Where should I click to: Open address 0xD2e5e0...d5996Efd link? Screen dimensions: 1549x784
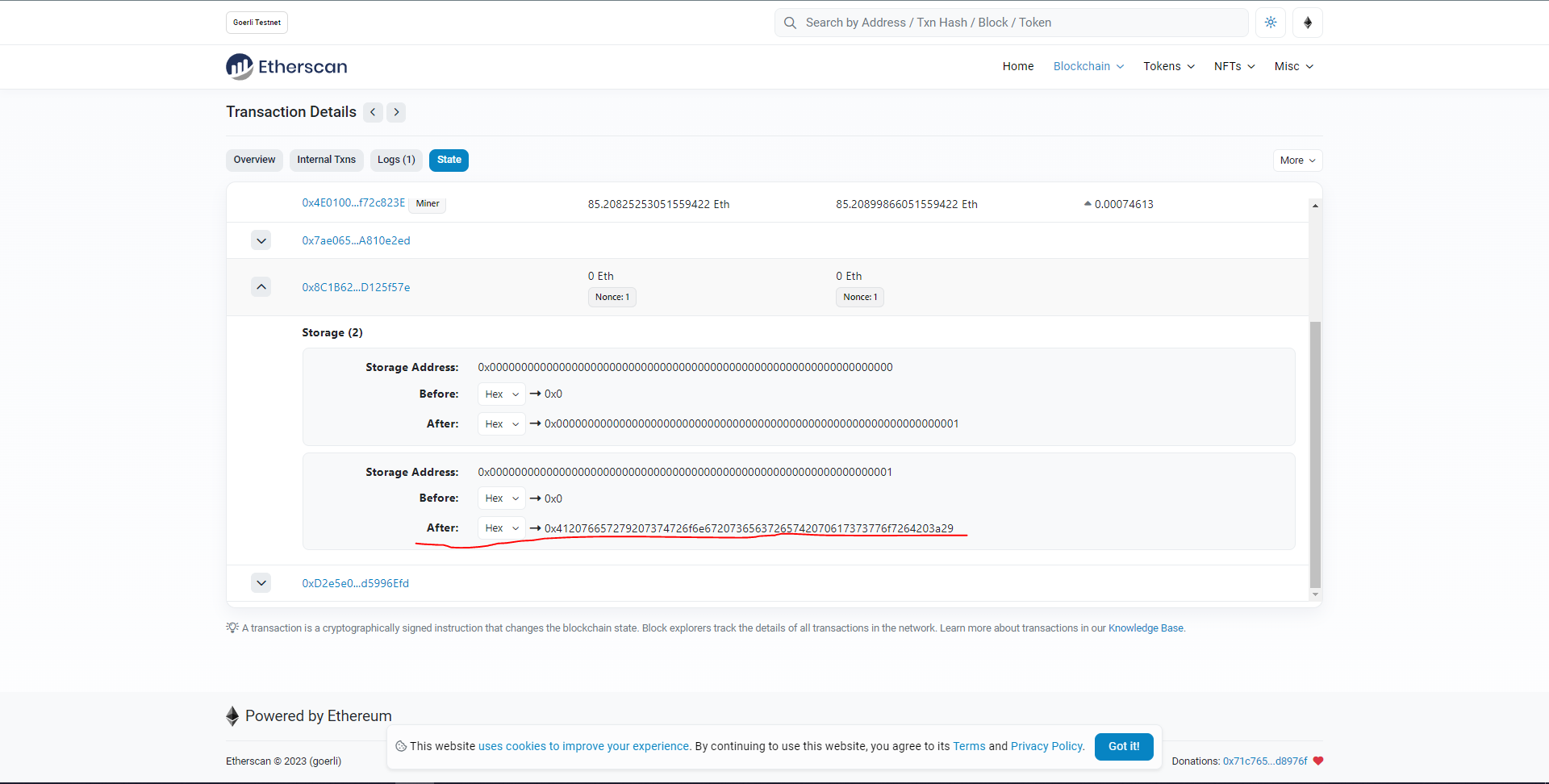pos(355,583)
